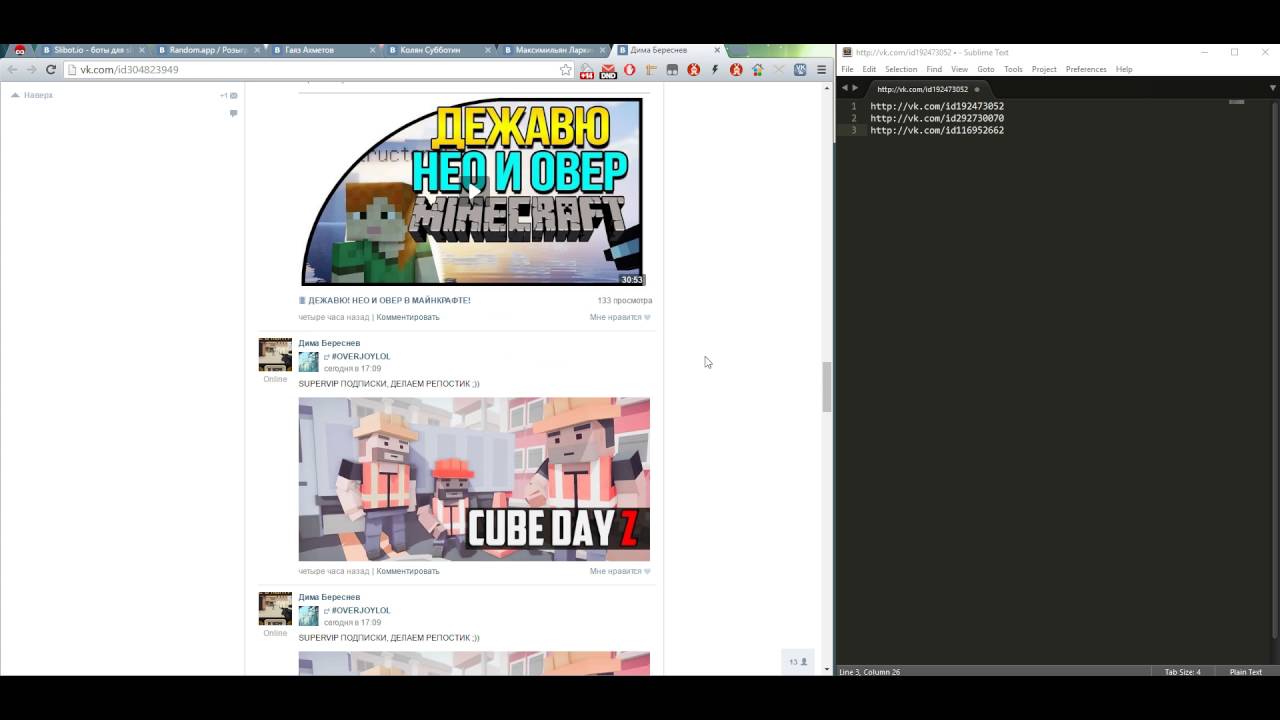Open #OVERJOYLOL link above Cube Day Z post
The image size is (1280, 720).
361,356
